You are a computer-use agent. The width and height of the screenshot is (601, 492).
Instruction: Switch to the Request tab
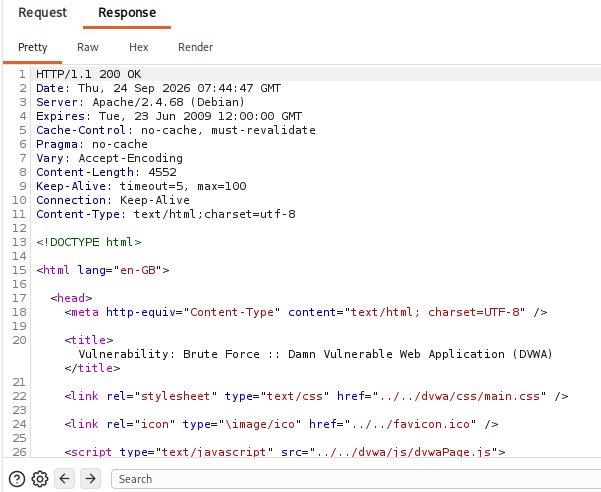point(43,13)
